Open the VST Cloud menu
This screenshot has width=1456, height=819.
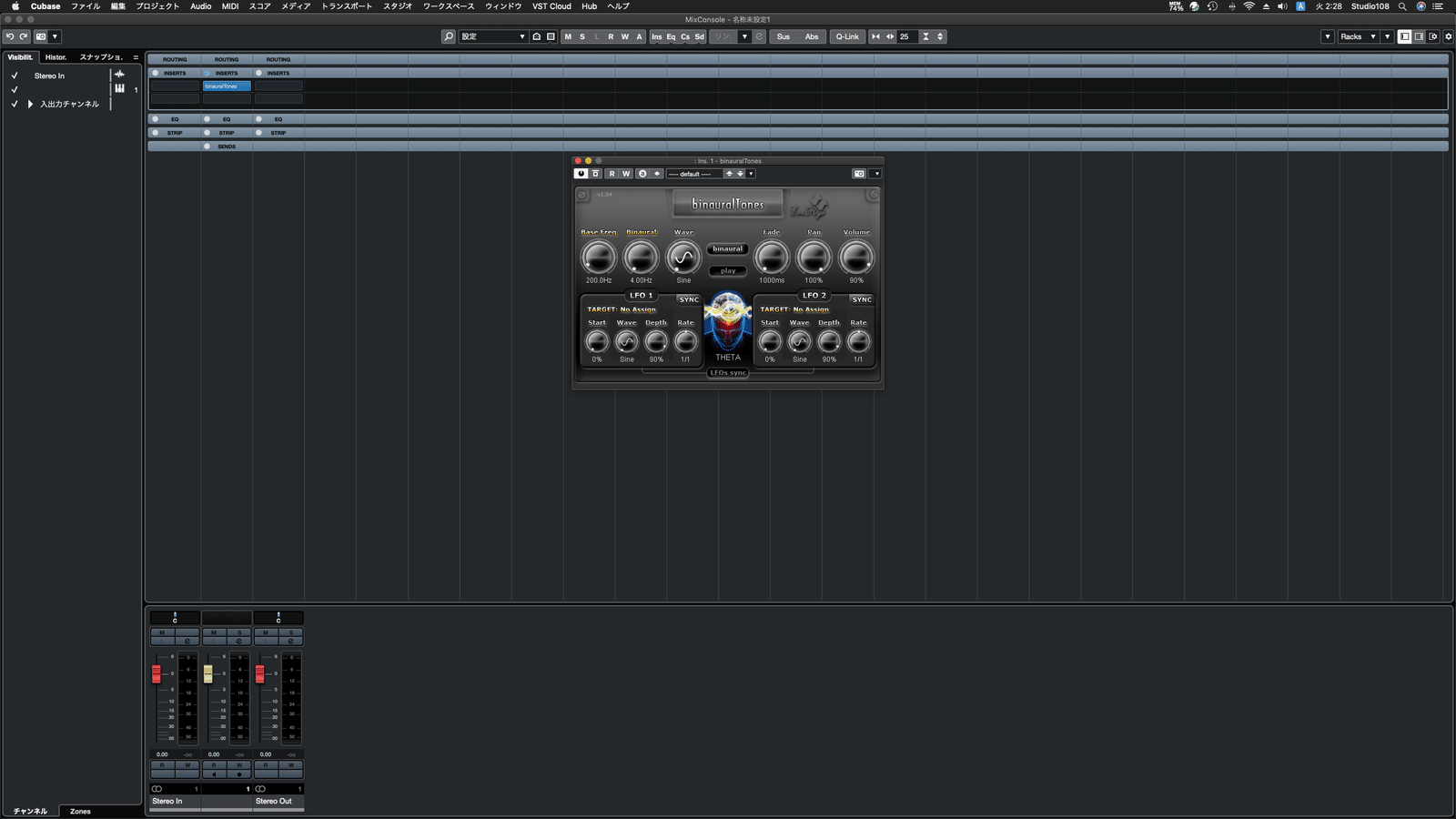(x=551, y=6)
